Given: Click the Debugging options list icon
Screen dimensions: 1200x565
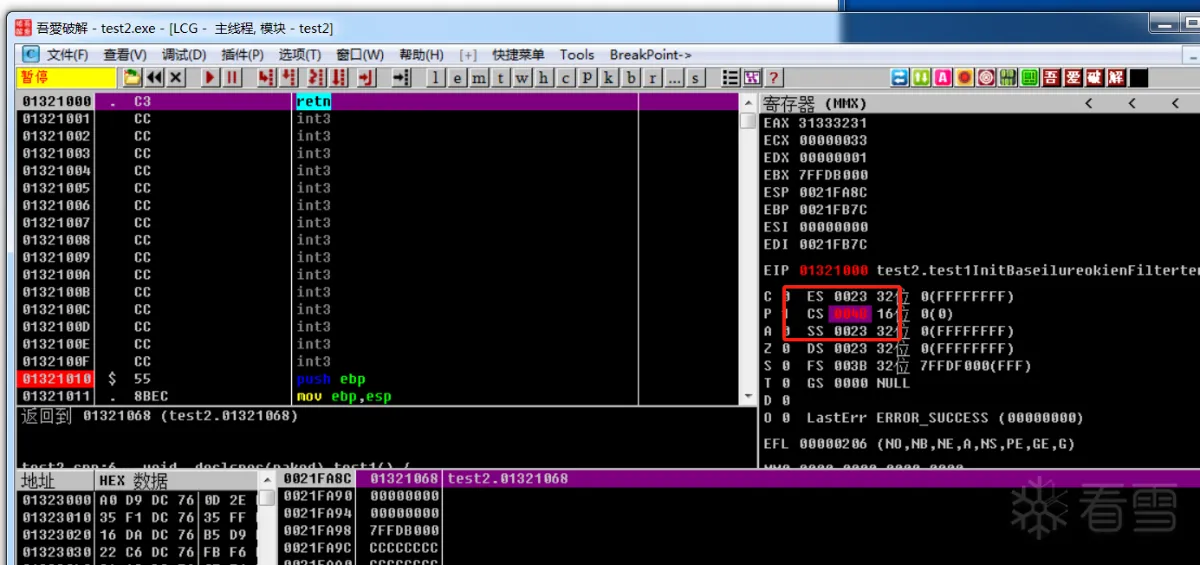Looking at the screenshot, I should [x=730, y=77].
